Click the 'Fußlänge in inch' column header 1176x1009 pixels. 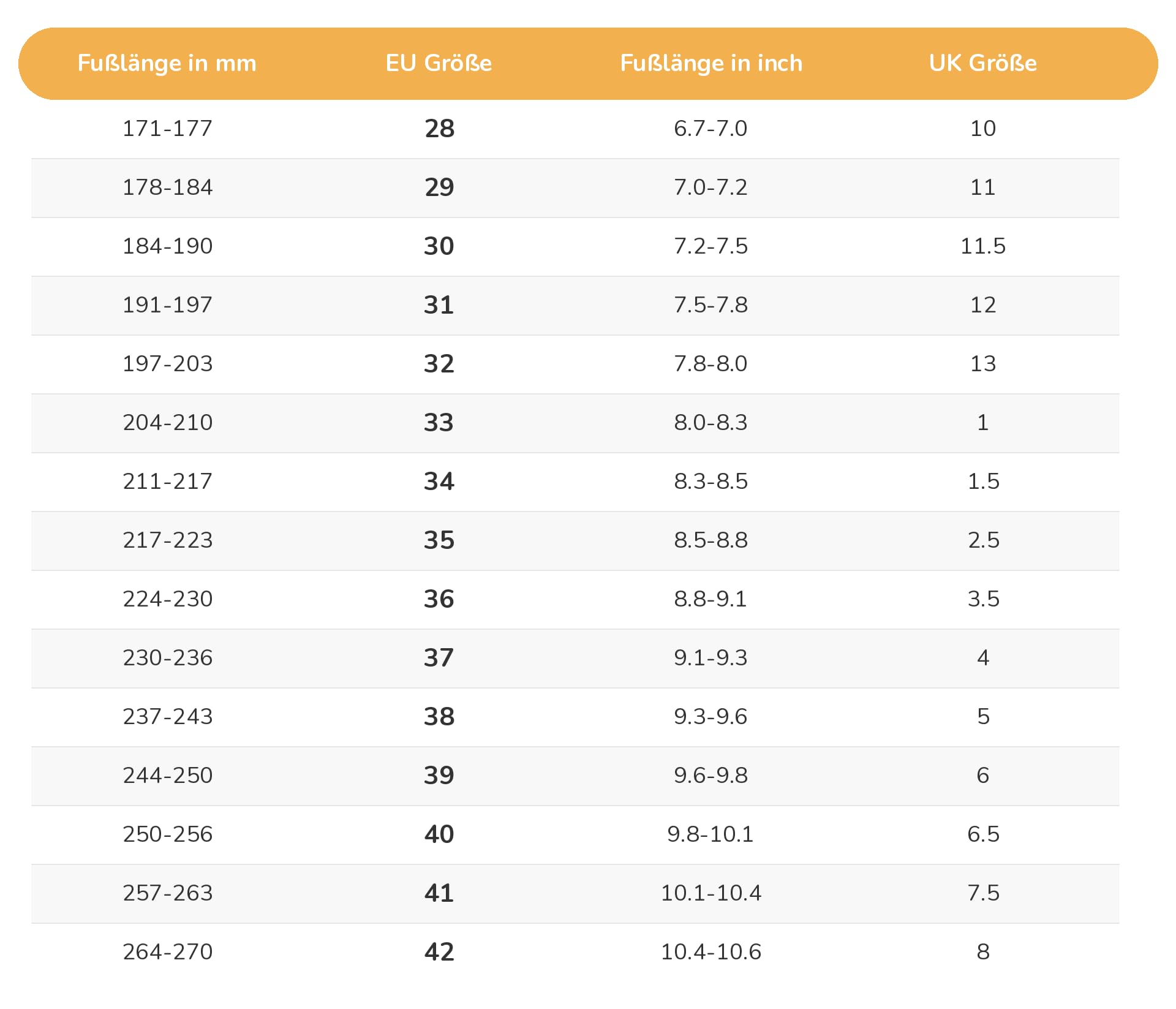click(711, 63)
